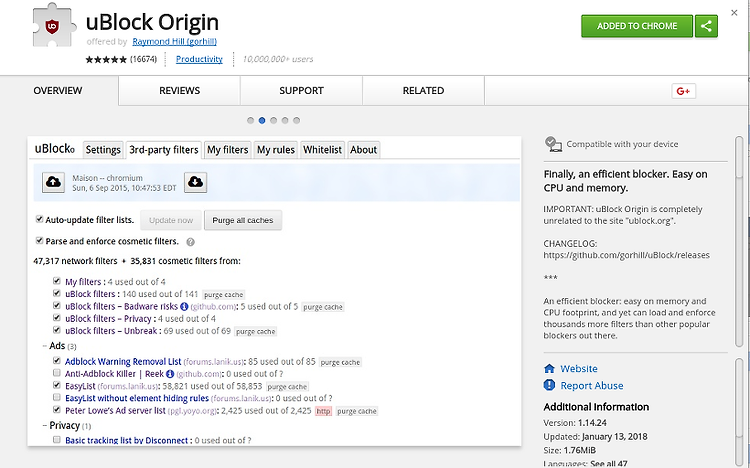Image resolution: width=750 pixels, height=468 pixels.
Task: Click the description panel scrollbar
Action: pos(739,242)
